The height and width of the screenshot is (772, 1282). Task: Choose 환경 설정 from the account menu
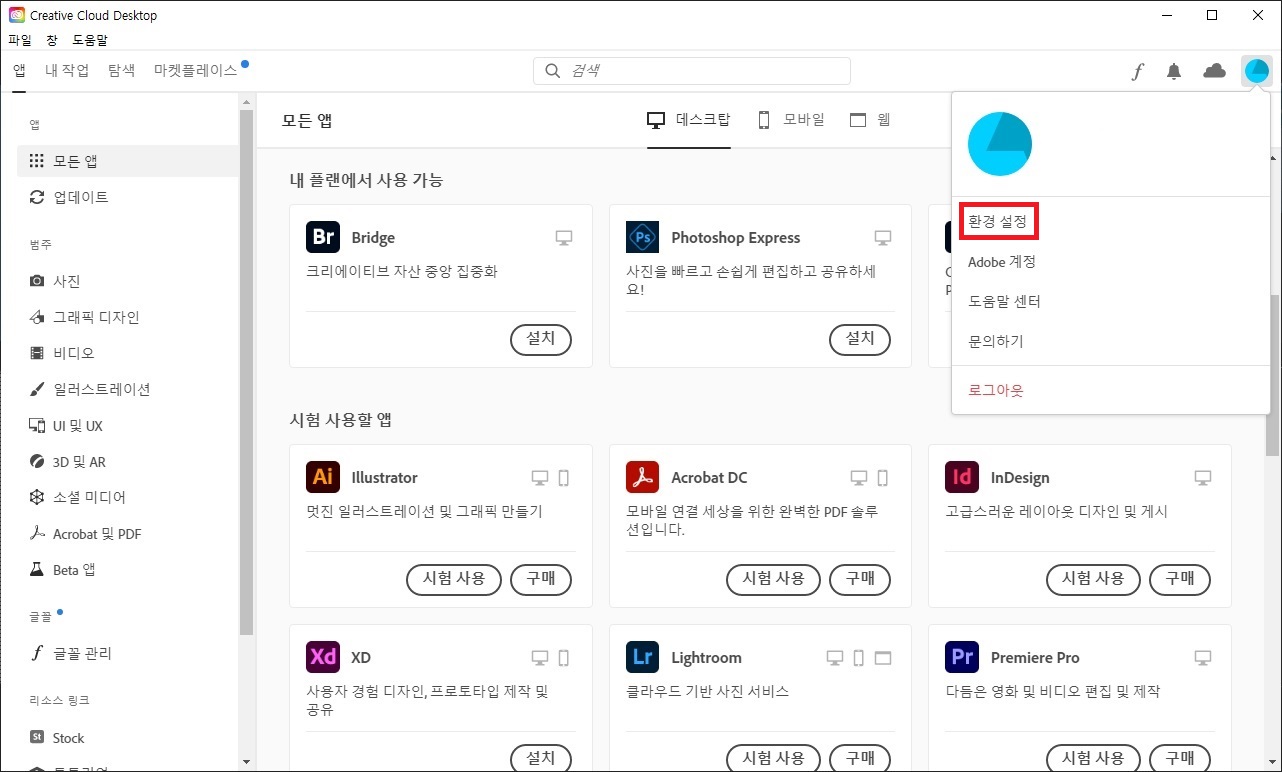(998, 221)
